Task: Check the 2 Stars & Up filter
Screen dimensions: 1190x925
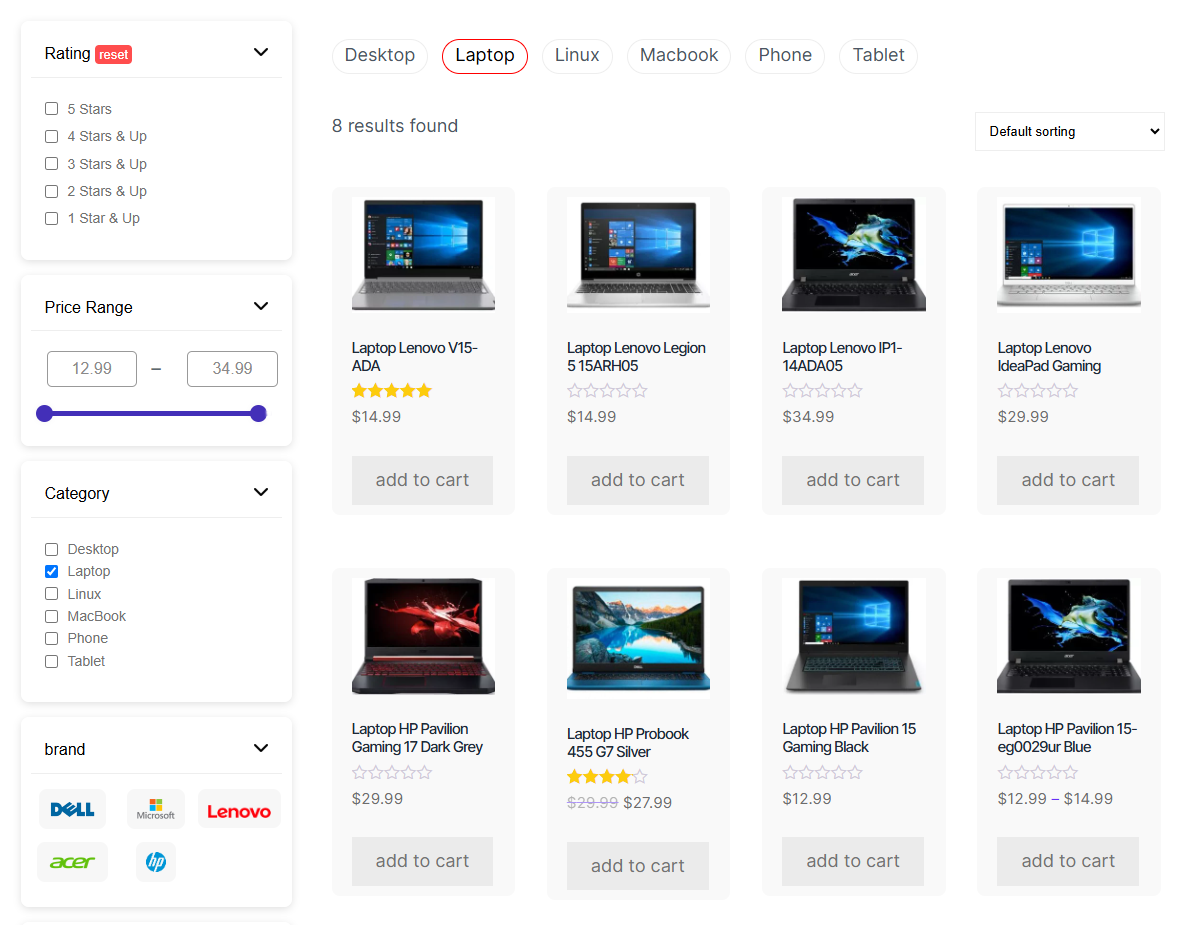Action: tap(52, 191)
